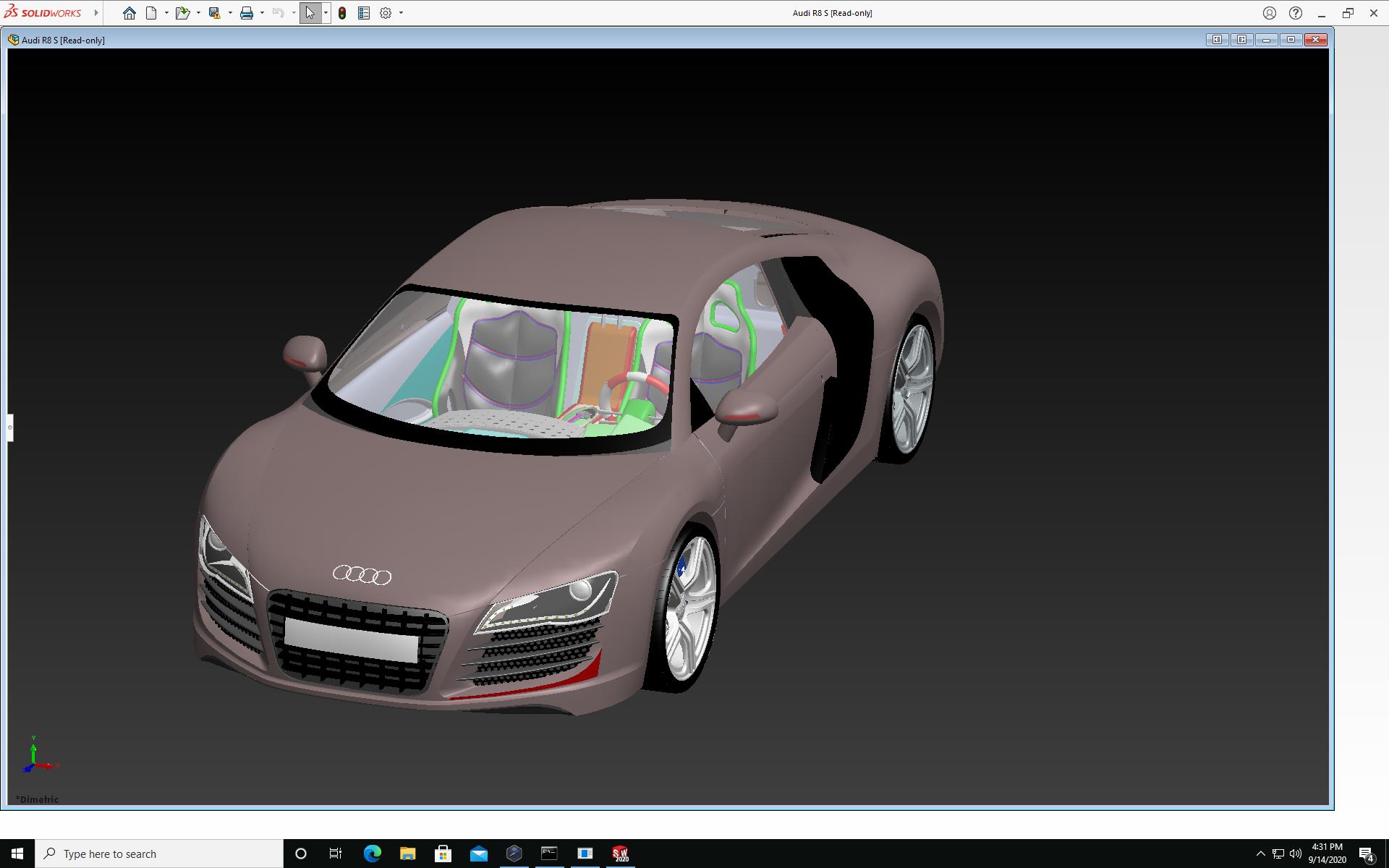Create a New document from toolbar
1389x868 pixels.
(x=151, y=13)
